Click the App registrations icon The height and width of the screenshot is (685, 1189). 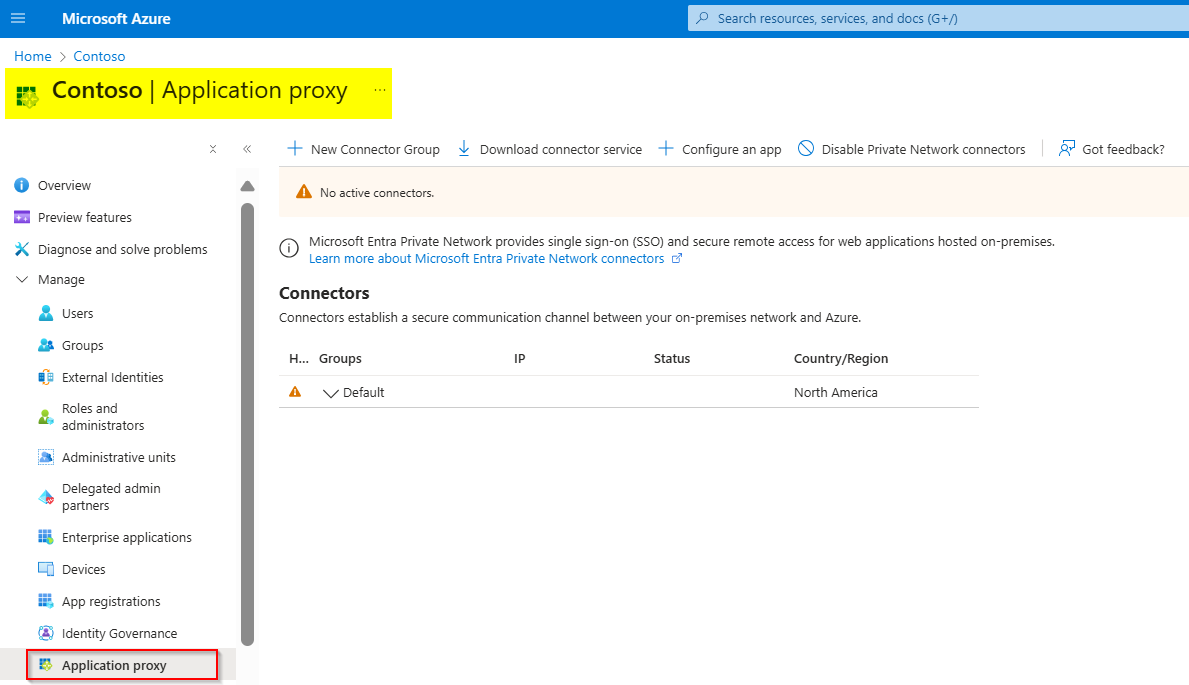46,601
